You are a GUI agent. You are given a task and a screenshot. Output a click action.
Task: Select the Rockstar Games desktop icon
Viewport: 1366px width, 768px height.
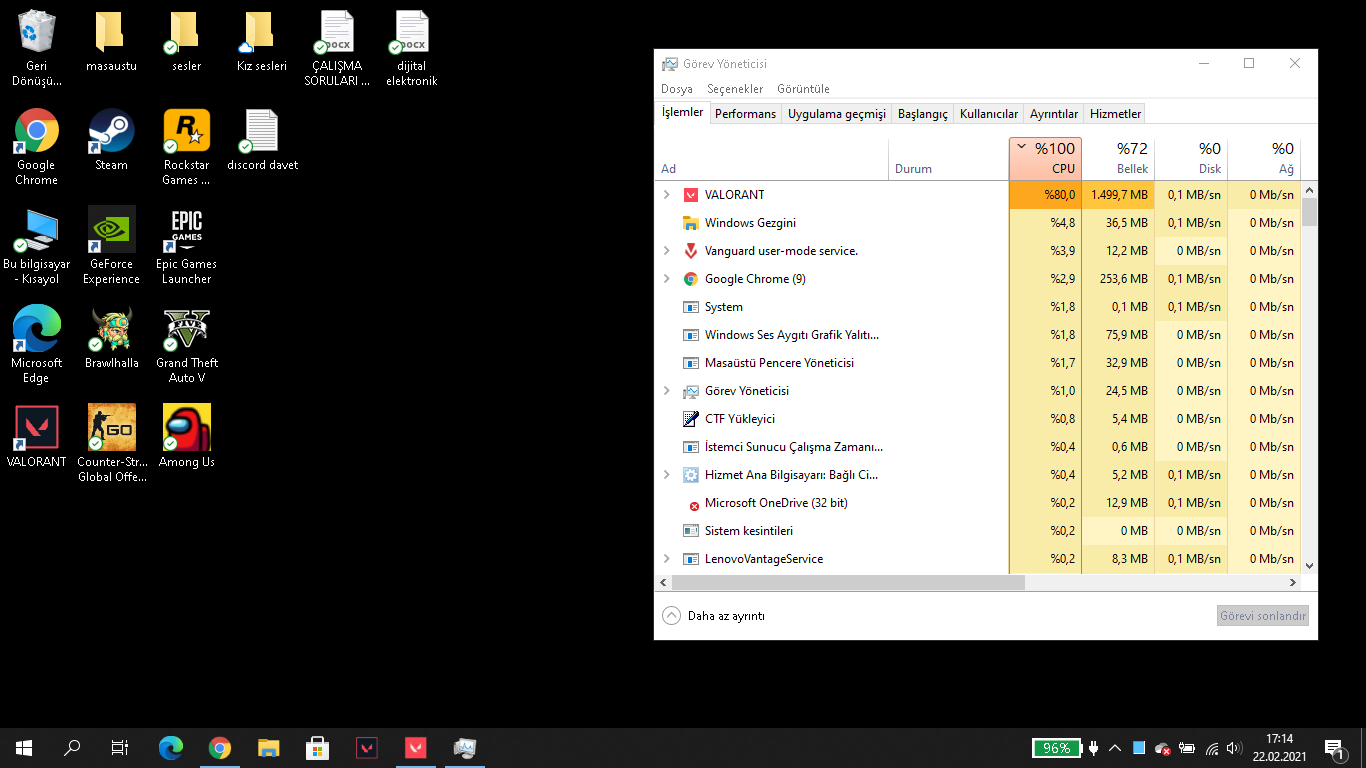pos(187,147)
